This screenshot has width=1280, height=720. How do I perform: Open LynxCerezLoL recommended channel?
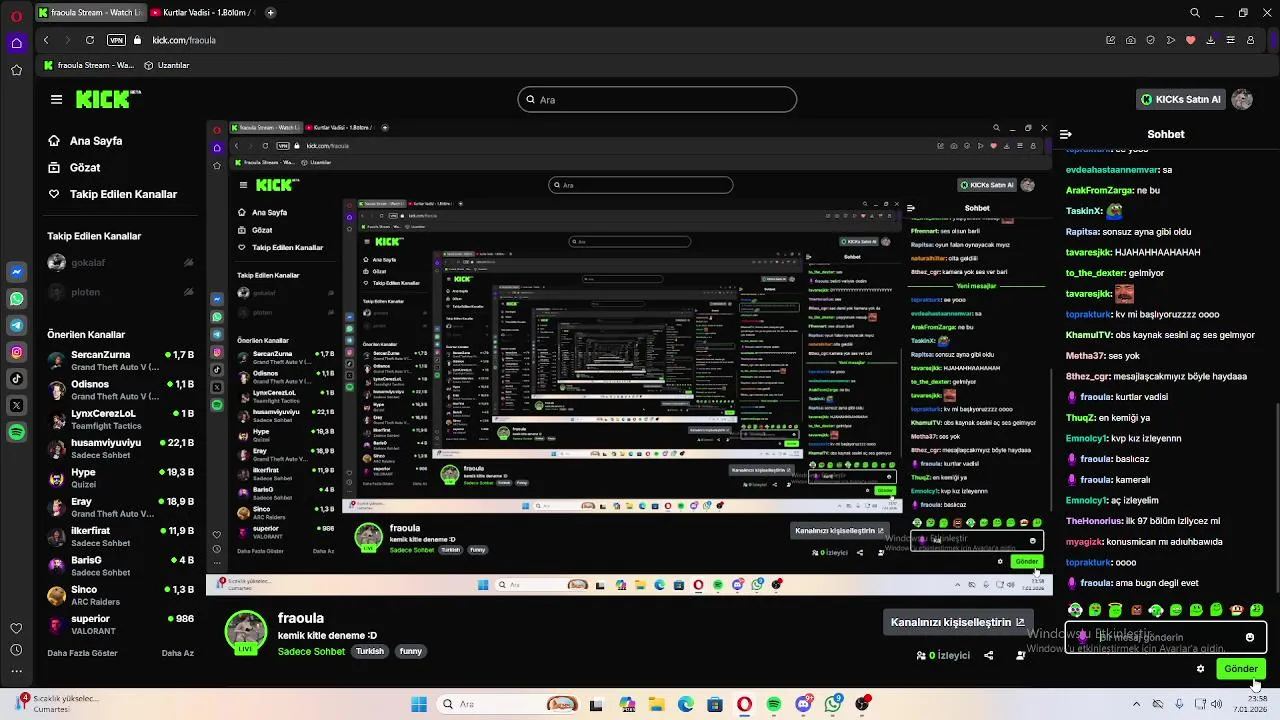120,419
